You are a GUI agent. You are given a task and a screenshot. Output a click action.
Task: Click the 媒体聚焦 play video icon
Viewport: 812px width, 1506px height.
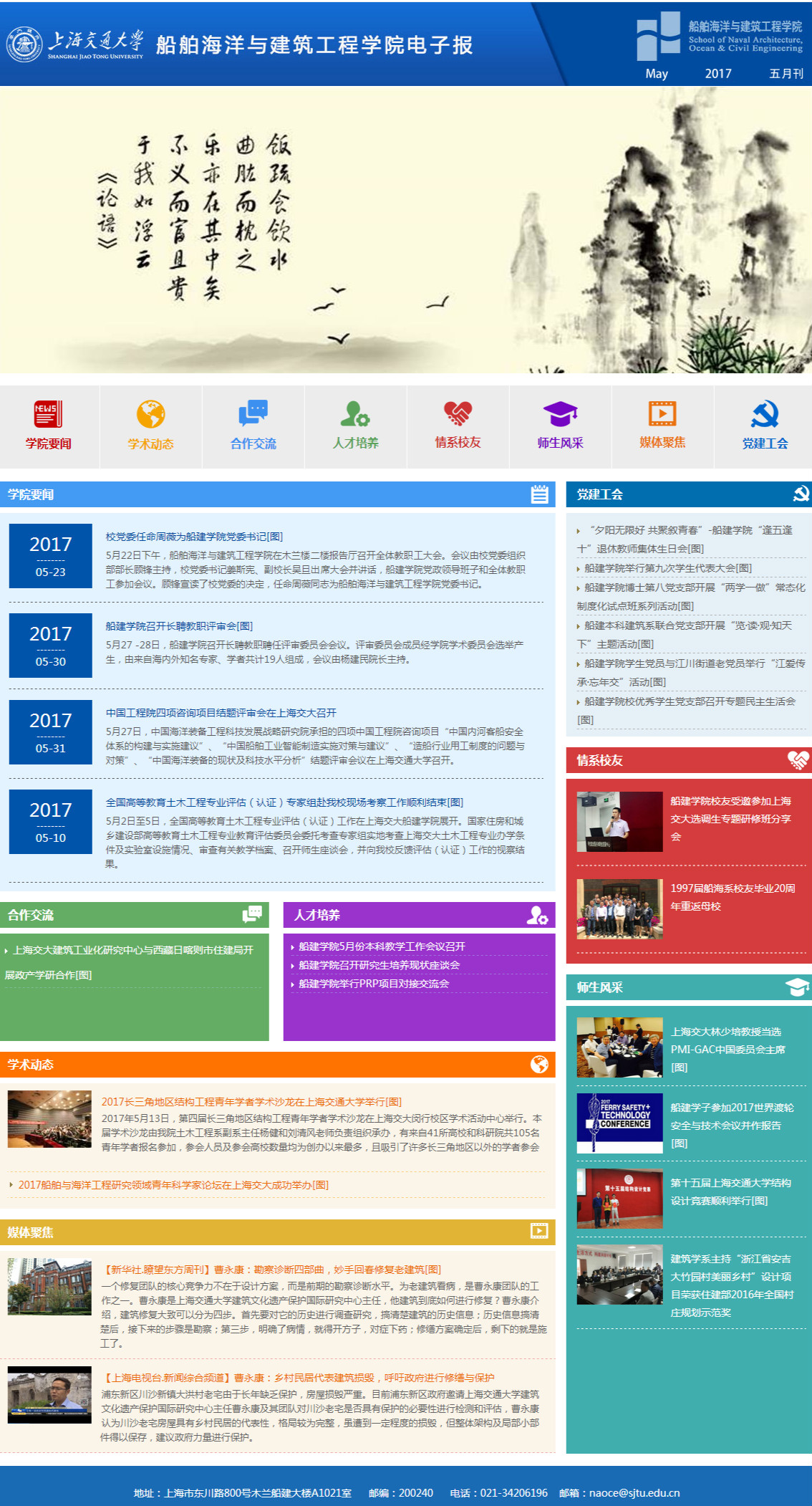(662, 414)
